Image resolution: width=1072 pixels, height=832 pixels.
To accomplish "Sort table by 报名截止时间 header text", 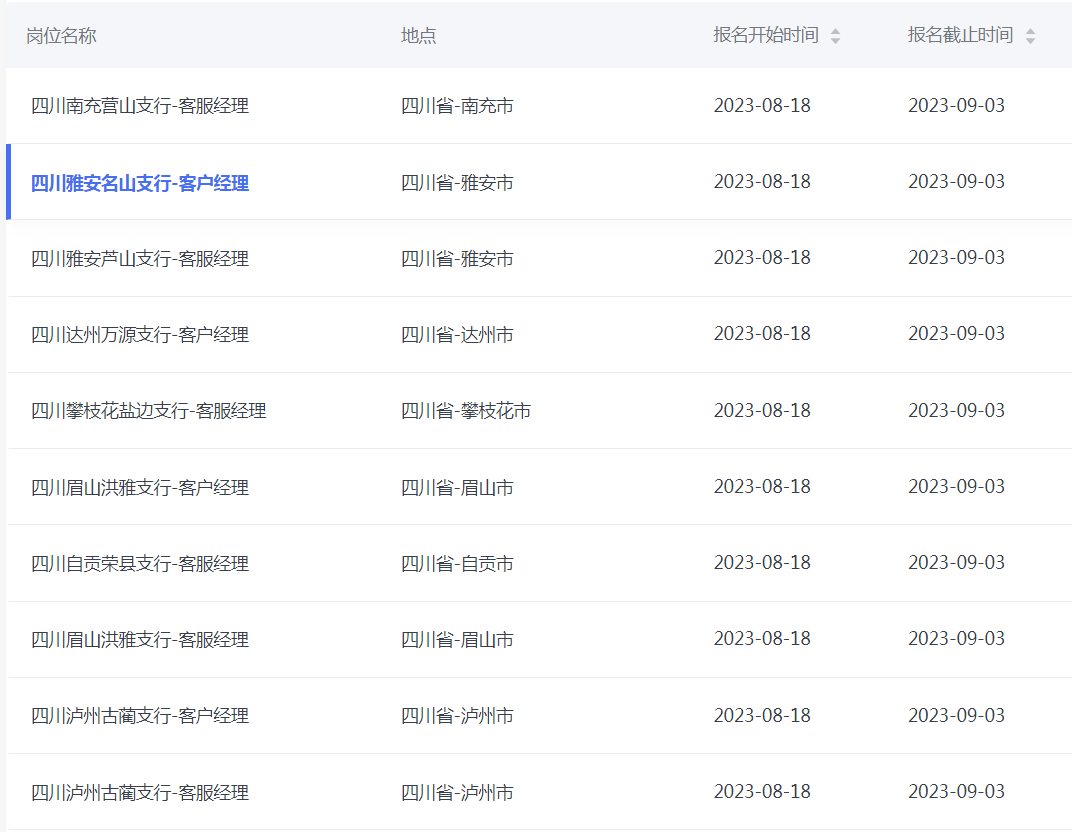I will point(960,36).
